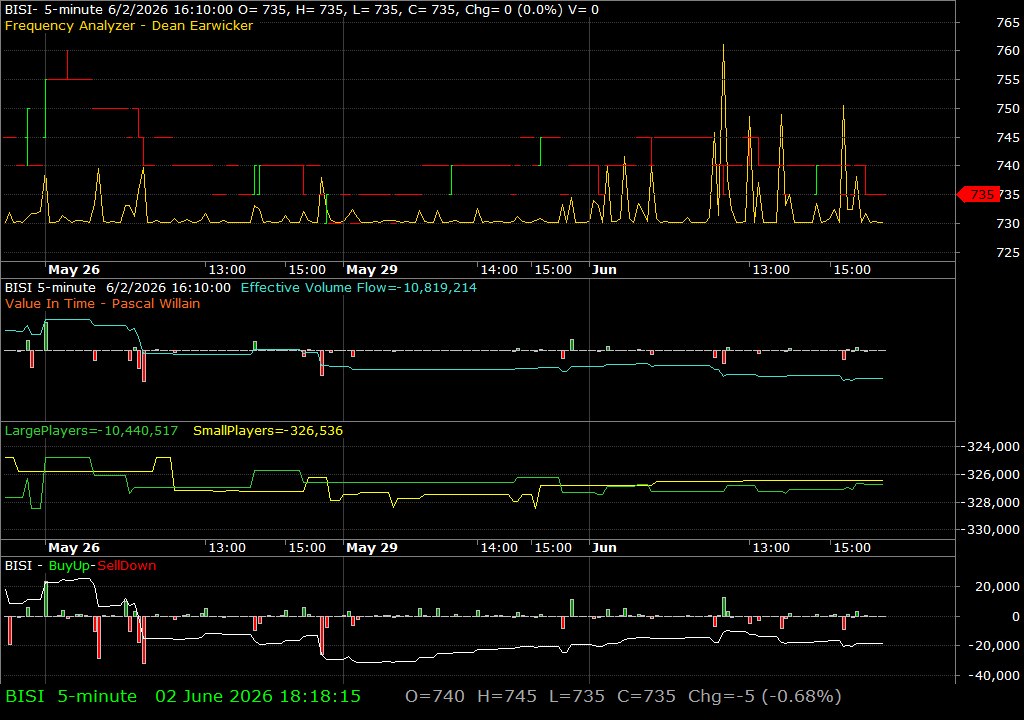Click the -330,000 axis label
Screen dimensions: 1024x720
tap(993, 530)
